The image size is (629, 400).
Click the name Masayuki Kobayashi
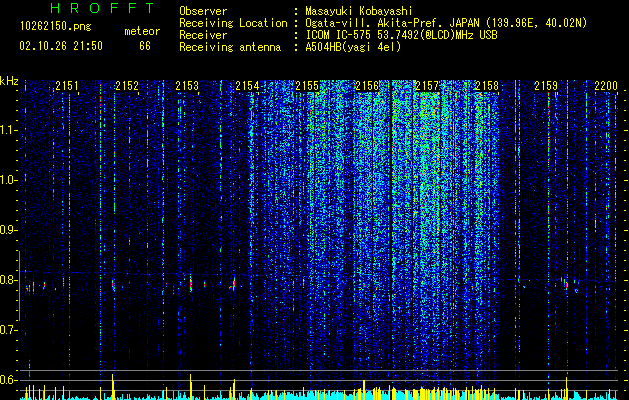coord(359,11)
